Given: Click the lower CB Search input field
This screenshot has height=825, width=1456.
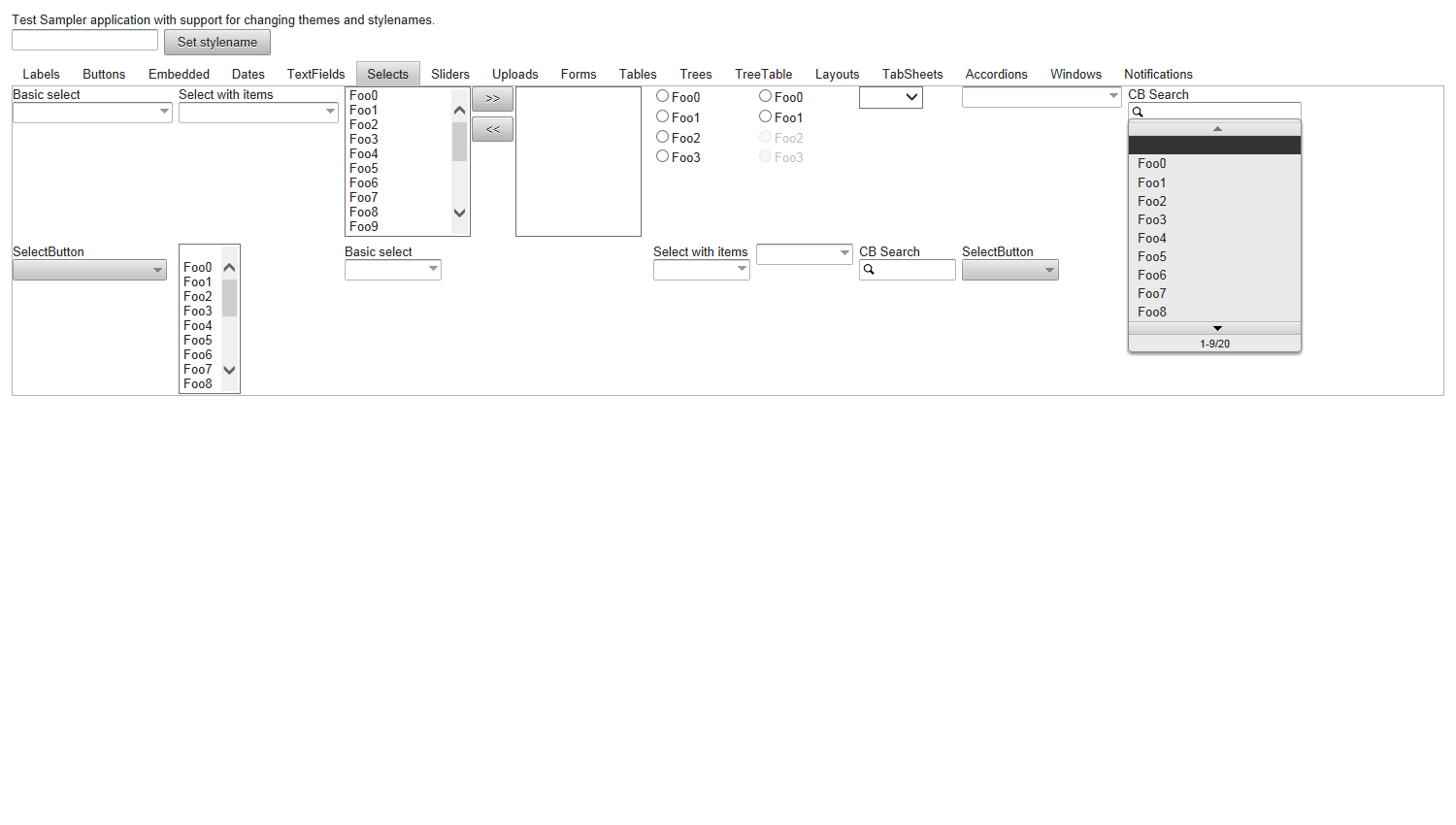Looking at the screenshot, I should (908, 270).
